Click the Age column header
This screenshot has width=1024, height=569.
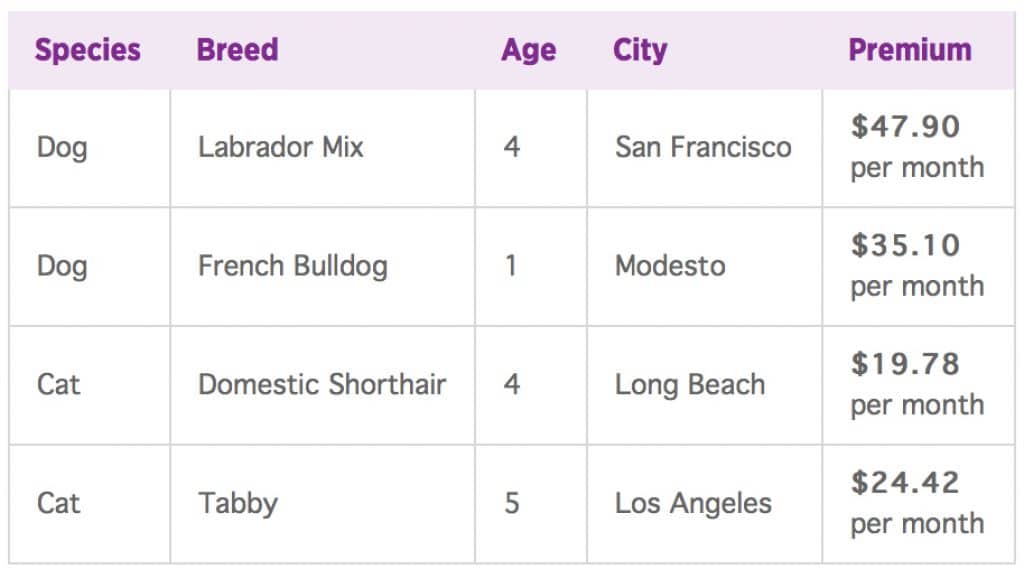tap(529, 51)
